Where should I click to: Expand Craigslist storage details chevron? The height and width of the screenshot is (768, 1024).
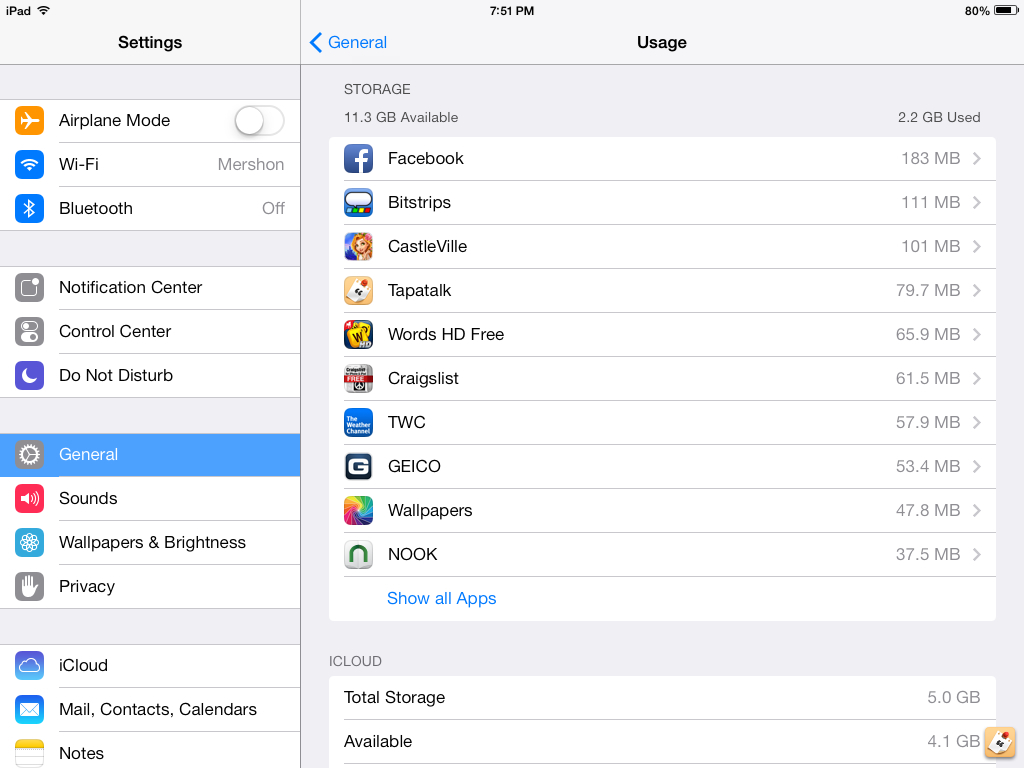click(977, 379)
